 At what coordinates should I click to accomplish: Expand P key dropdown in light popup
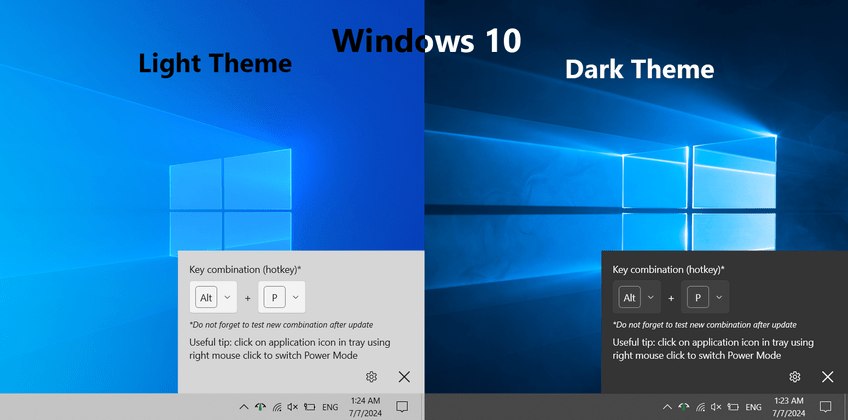click(x=281, y=297)
